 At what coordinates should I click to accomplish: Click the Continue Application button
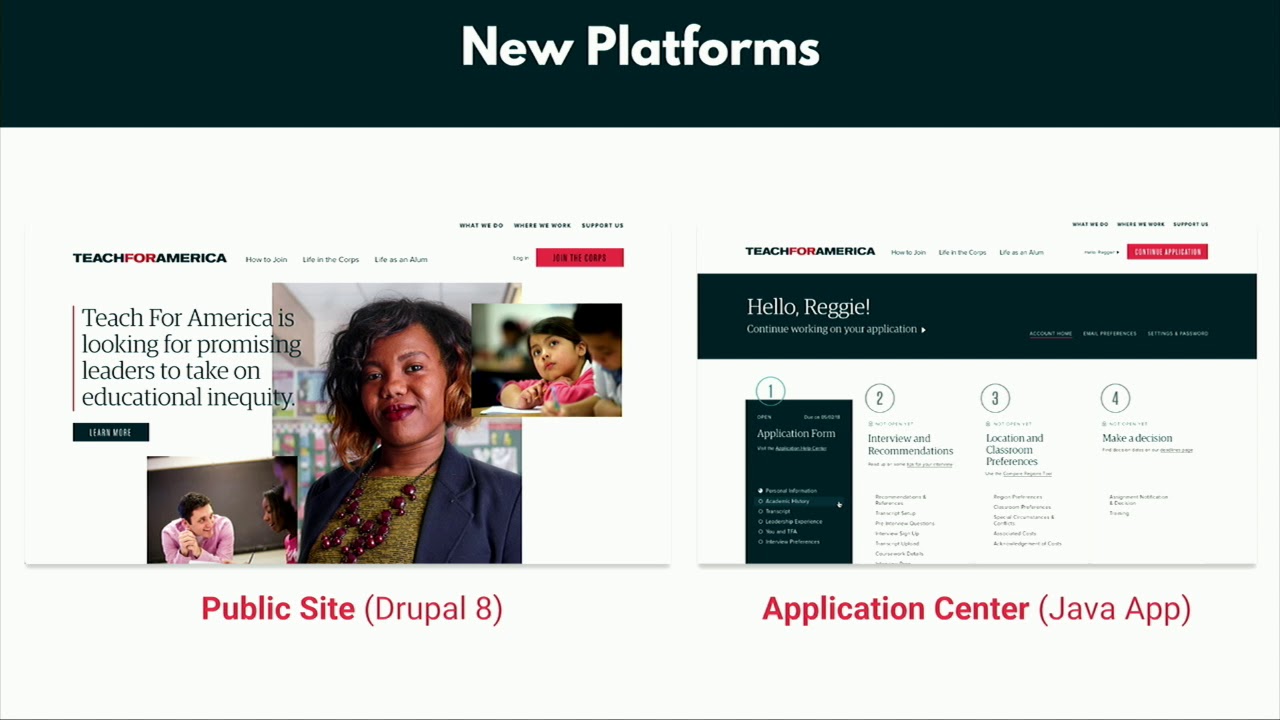(1167, 252)
